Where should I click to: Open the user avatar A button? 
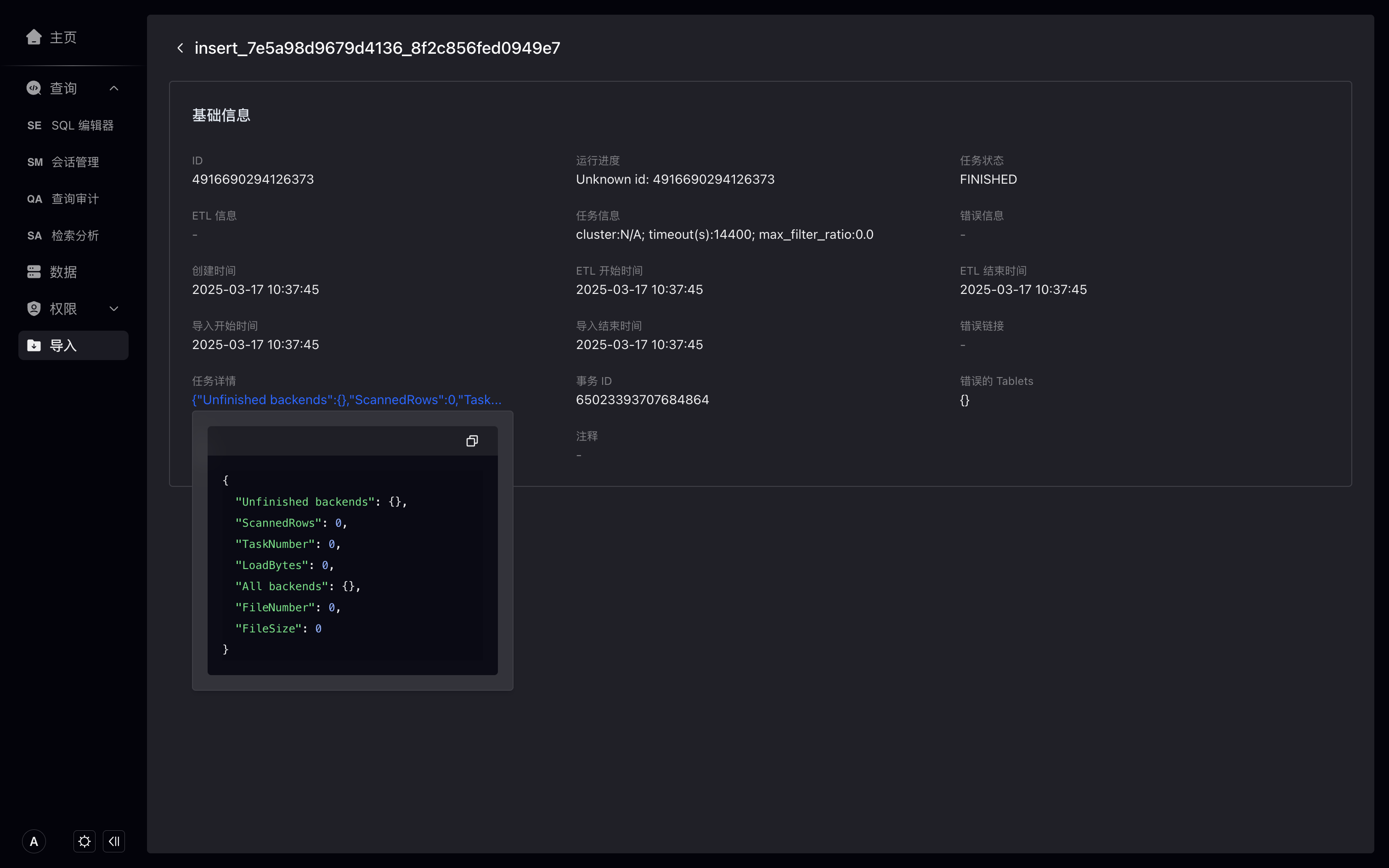tap(34, 841)
